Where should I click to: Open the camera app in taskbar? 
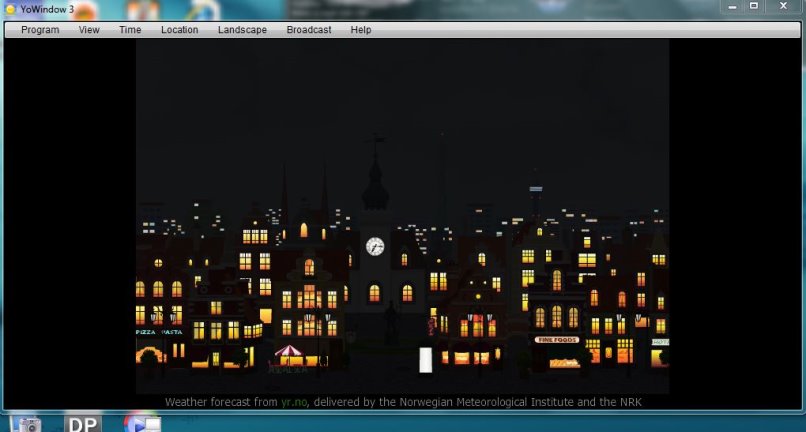pyautogui.click(x=26, y=424)
